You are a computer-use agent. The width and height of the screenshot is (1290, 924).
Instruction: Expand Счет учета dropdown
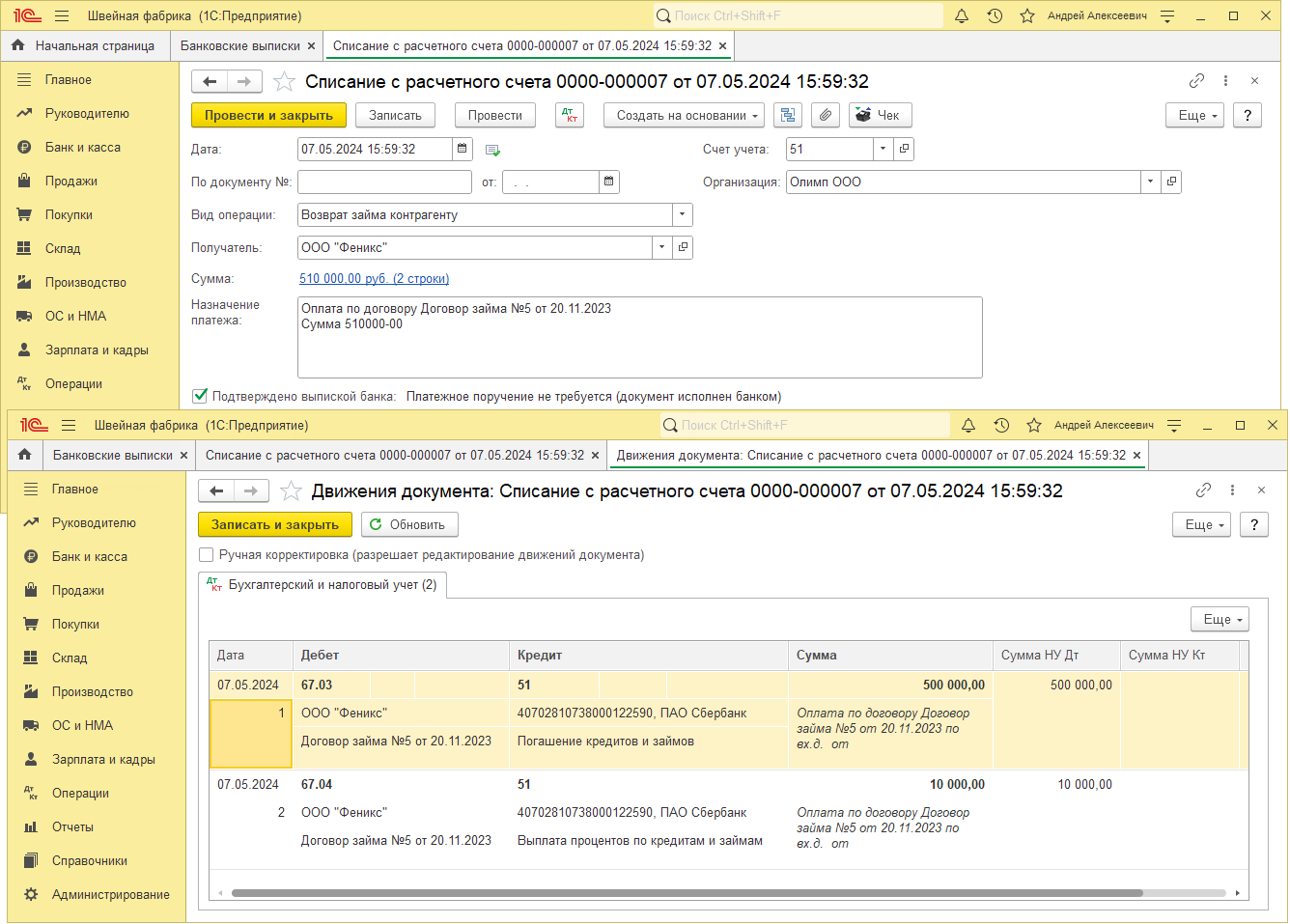(883, 149)
